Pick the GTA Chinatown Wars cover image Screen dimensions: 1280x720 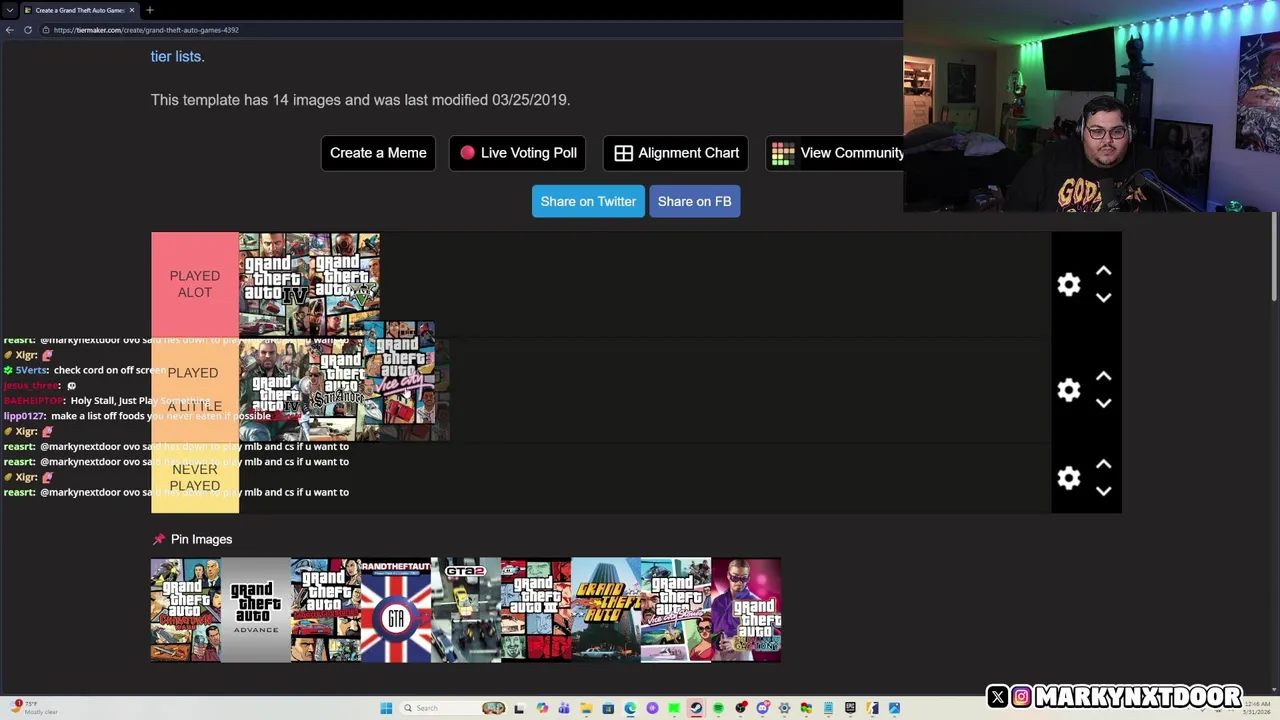tap(186, 610)
